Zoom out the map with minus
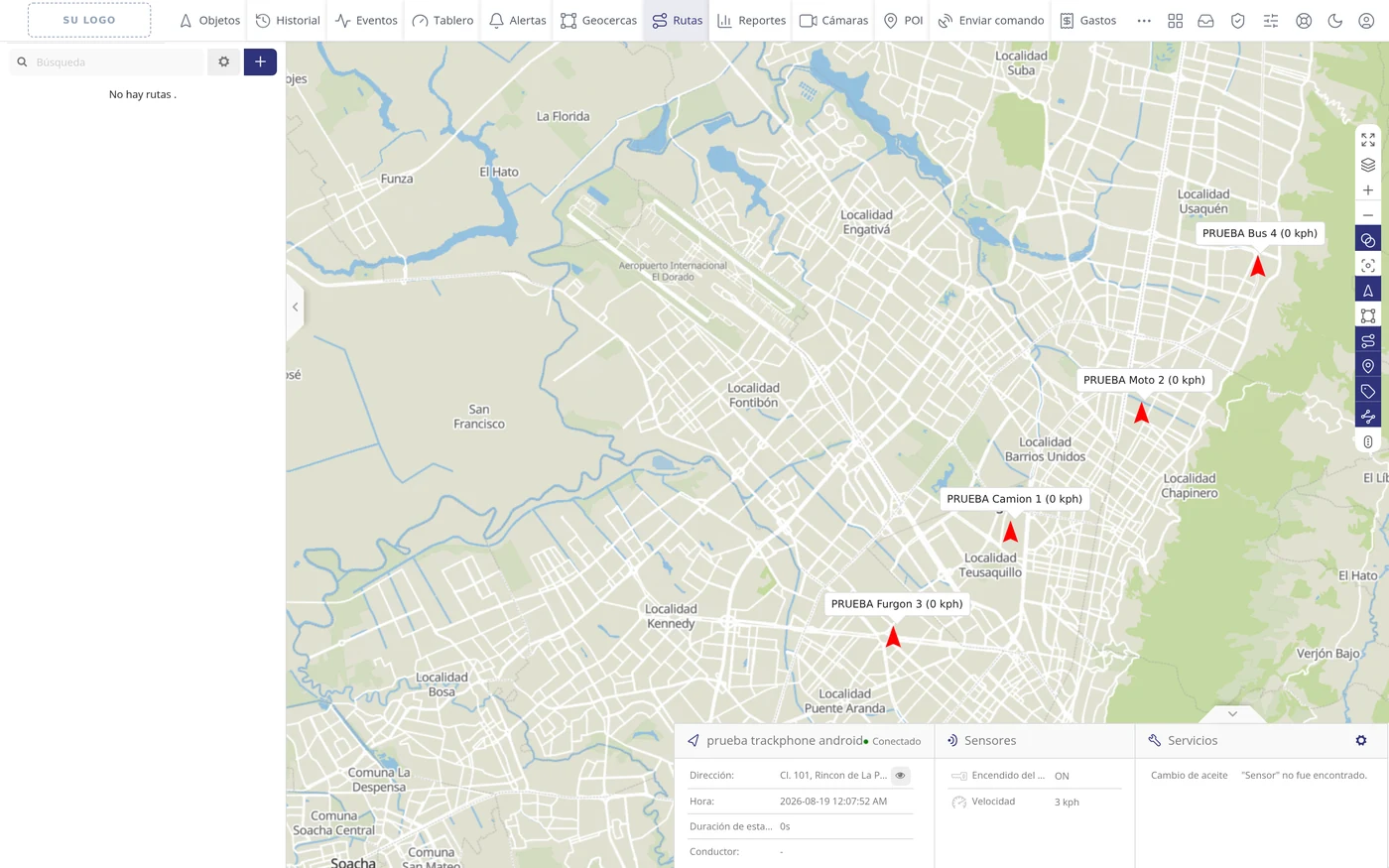The height and width of the screenshot is (868, 1389). click(x=1368, y=215)
